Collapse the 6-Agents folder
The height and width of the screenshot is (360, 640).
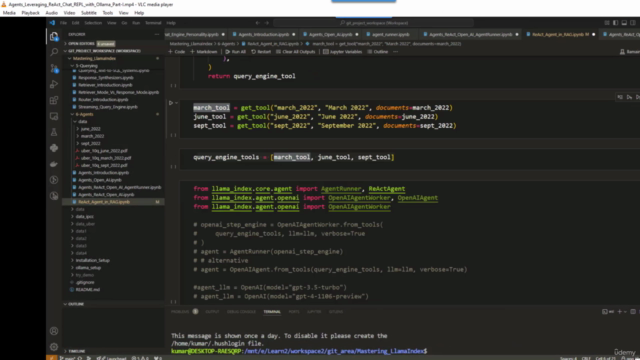[x=84, y=114]
